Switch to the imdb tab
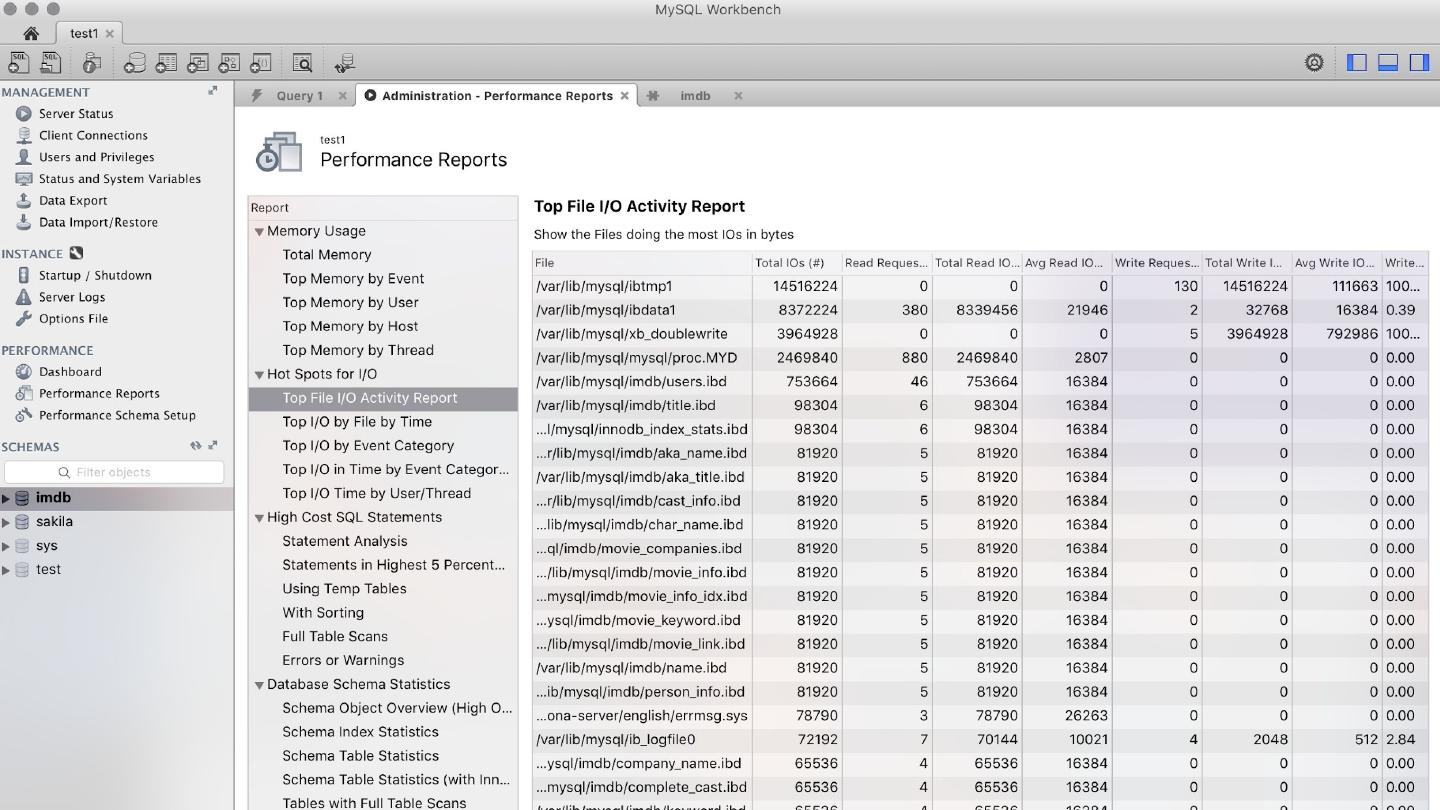 695,96
